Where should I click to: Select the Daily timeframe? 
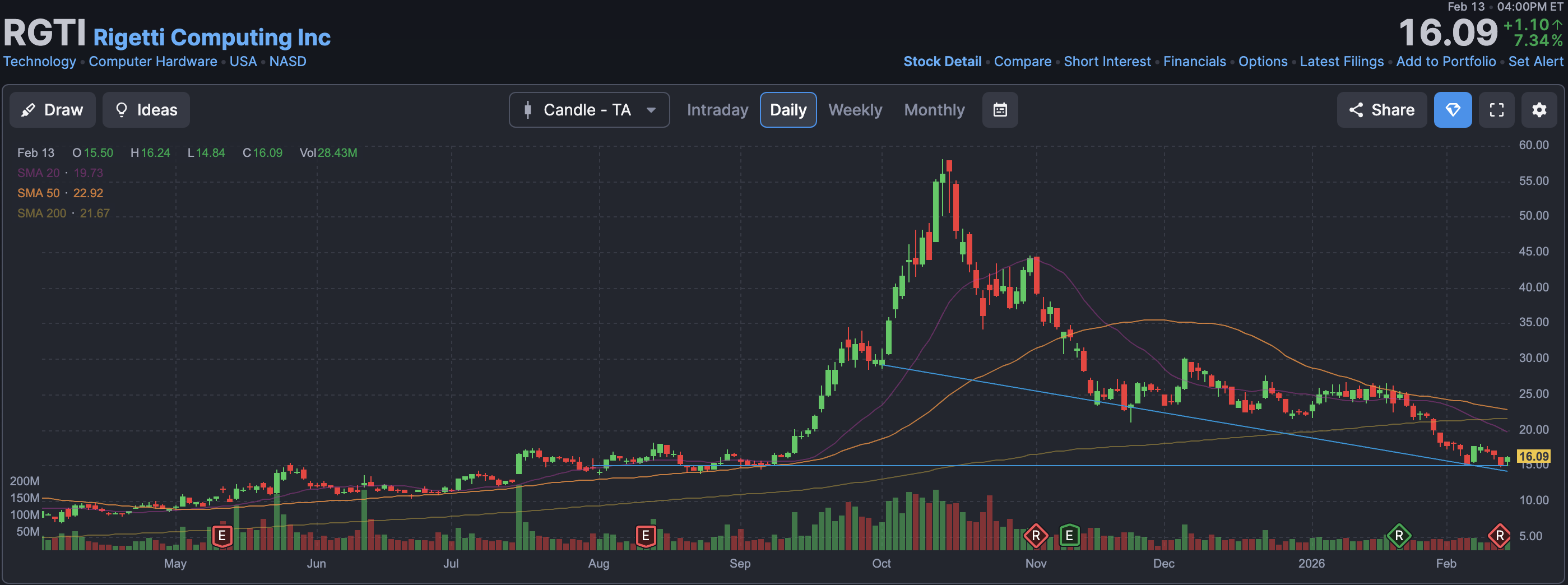(x=788, y=110)
